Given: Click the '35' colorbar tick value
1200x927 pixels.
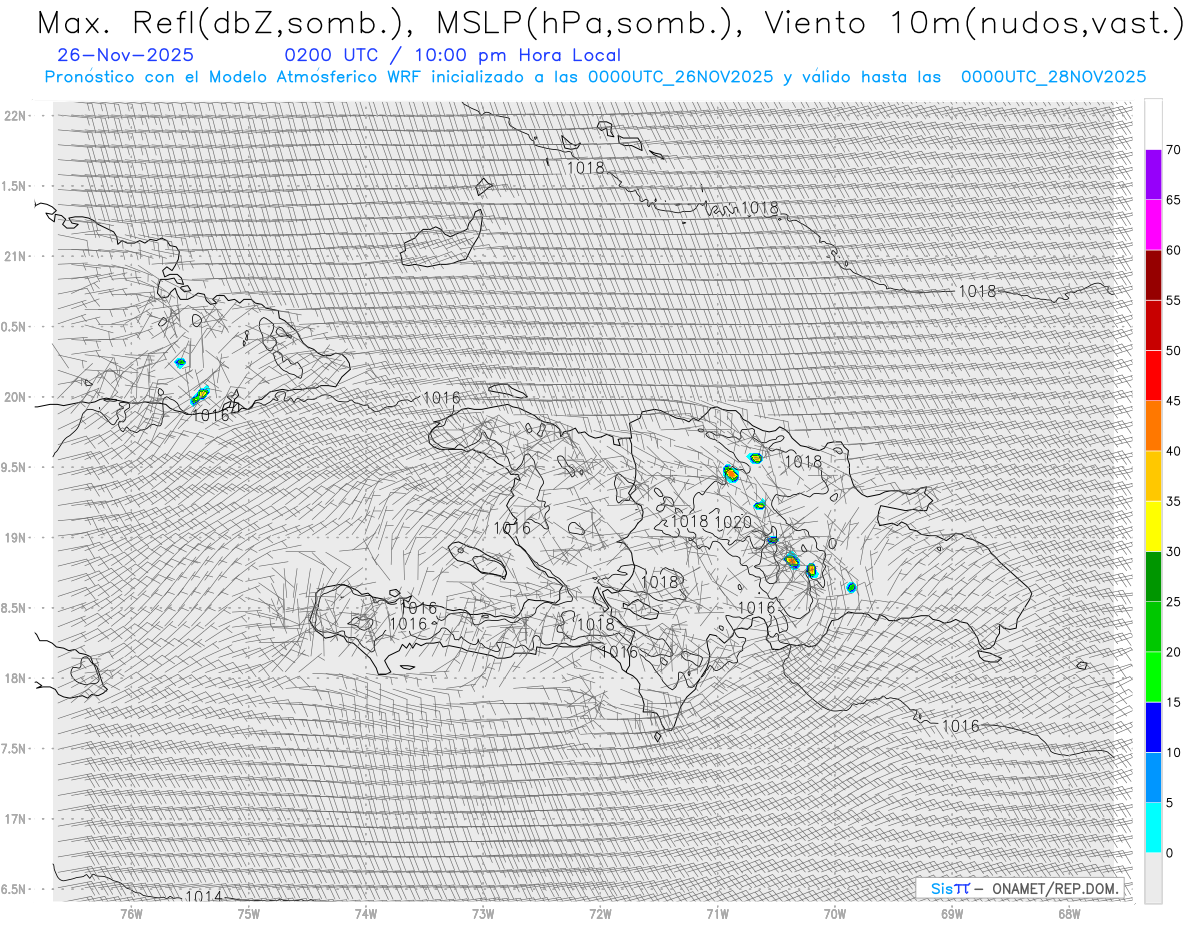Looking at the screenshot, I should [1174, 501].
